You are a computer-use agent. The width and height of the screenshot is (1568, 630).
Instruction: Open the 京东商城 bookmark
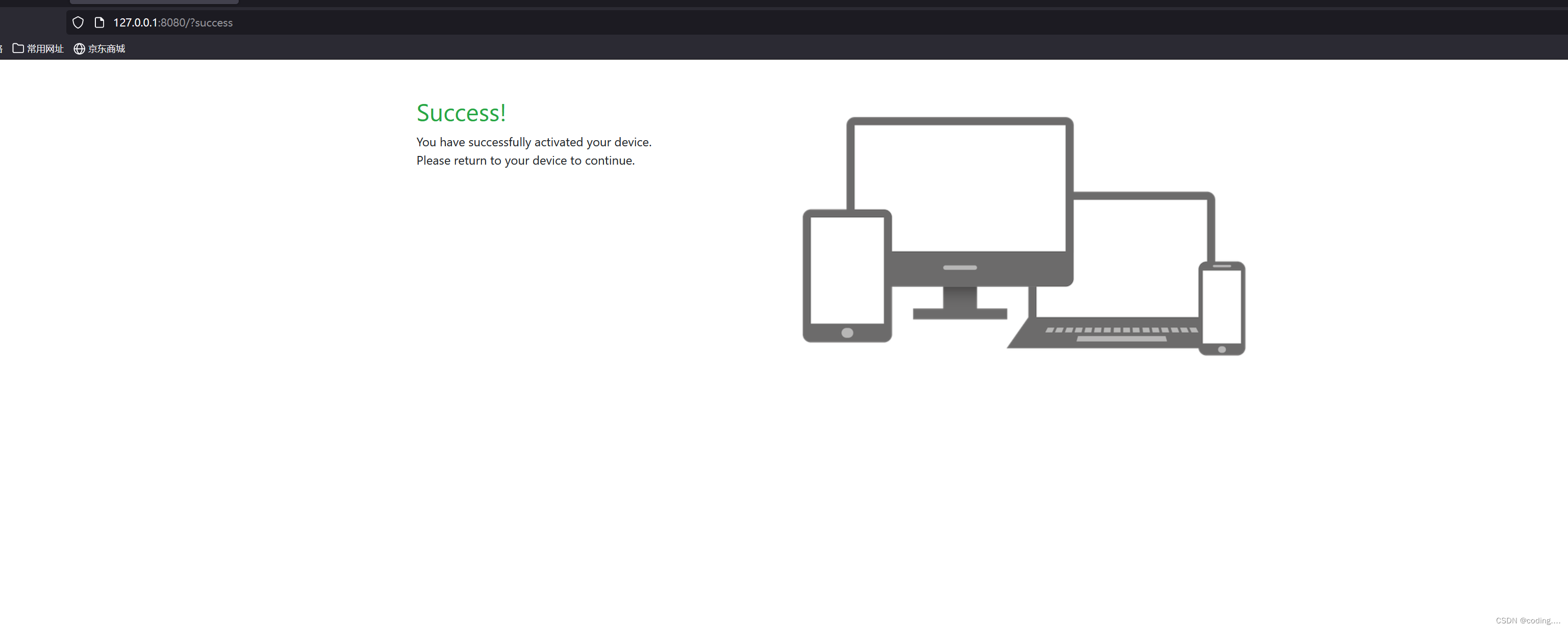(99, 48)
